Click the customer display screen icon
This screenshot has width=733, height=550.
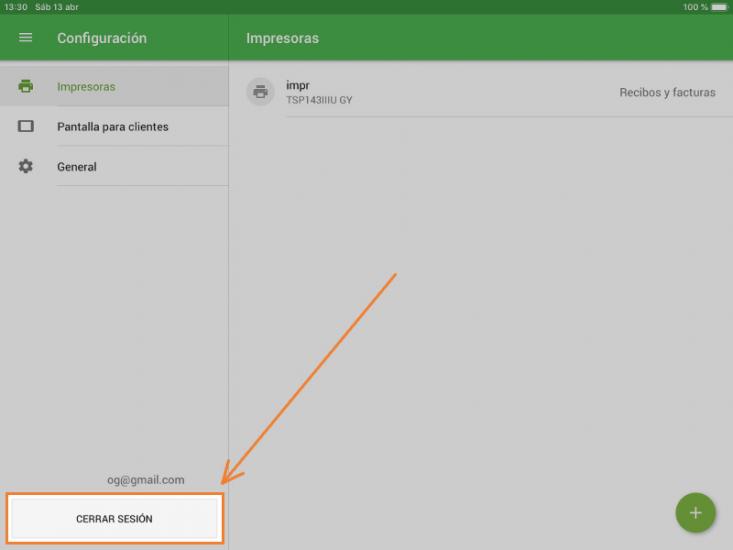click(x=26, y=126)
